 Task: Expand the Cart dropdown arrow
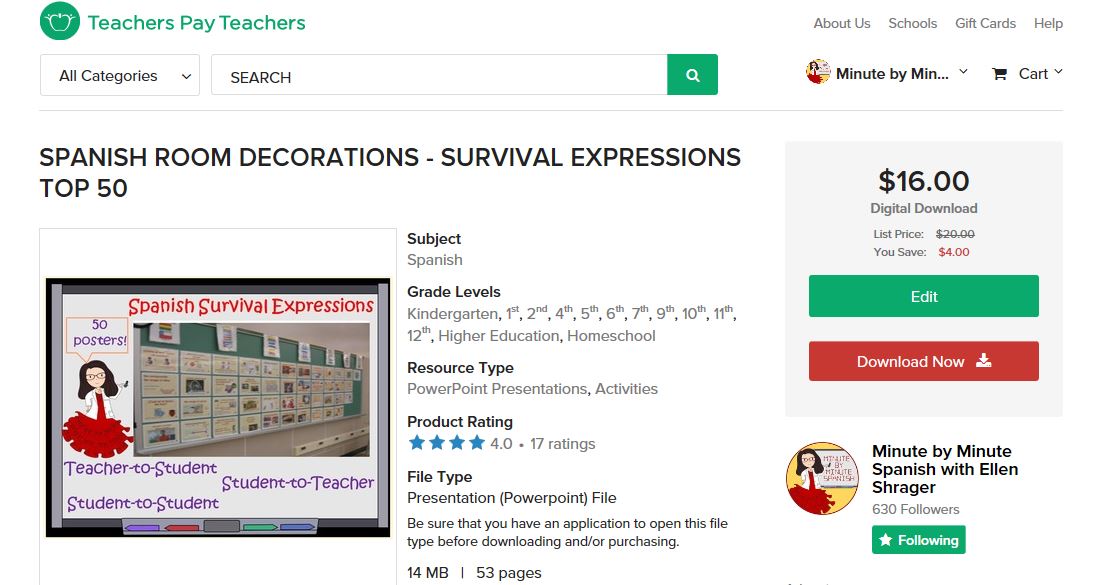[1058, 72]
